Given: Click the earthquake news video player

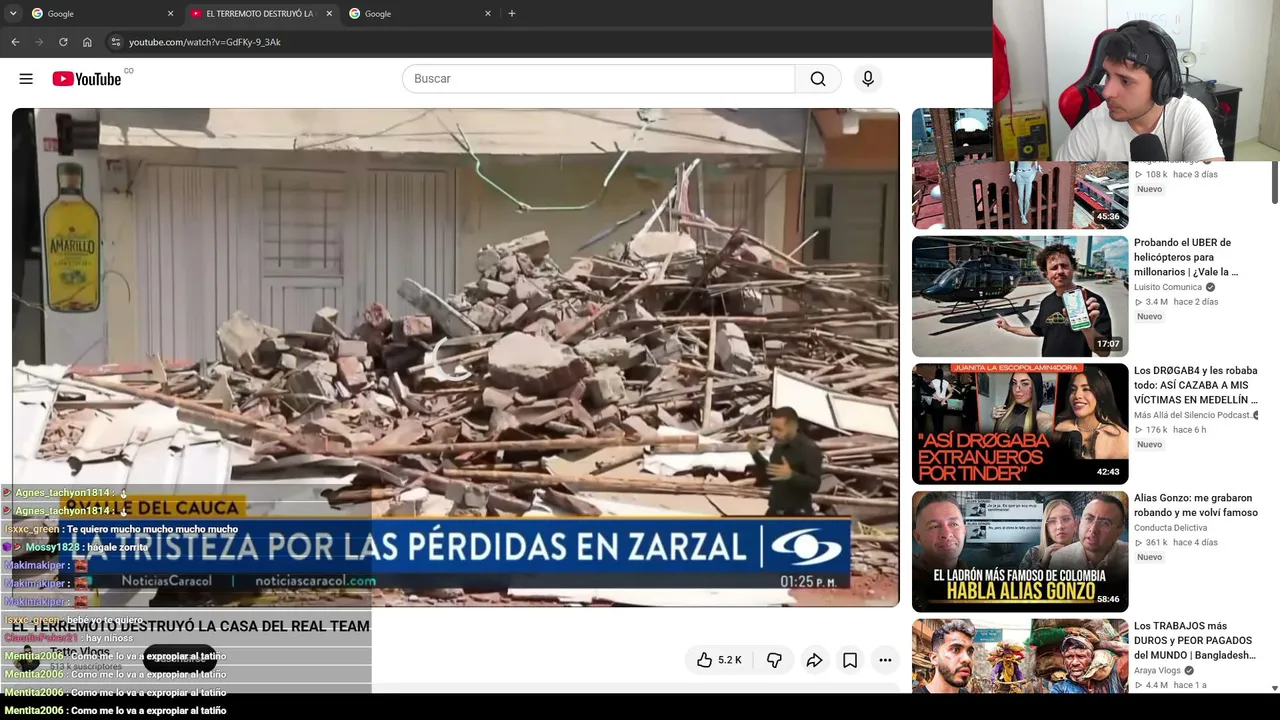Looking at the screenshot, I should click(455, 357).
